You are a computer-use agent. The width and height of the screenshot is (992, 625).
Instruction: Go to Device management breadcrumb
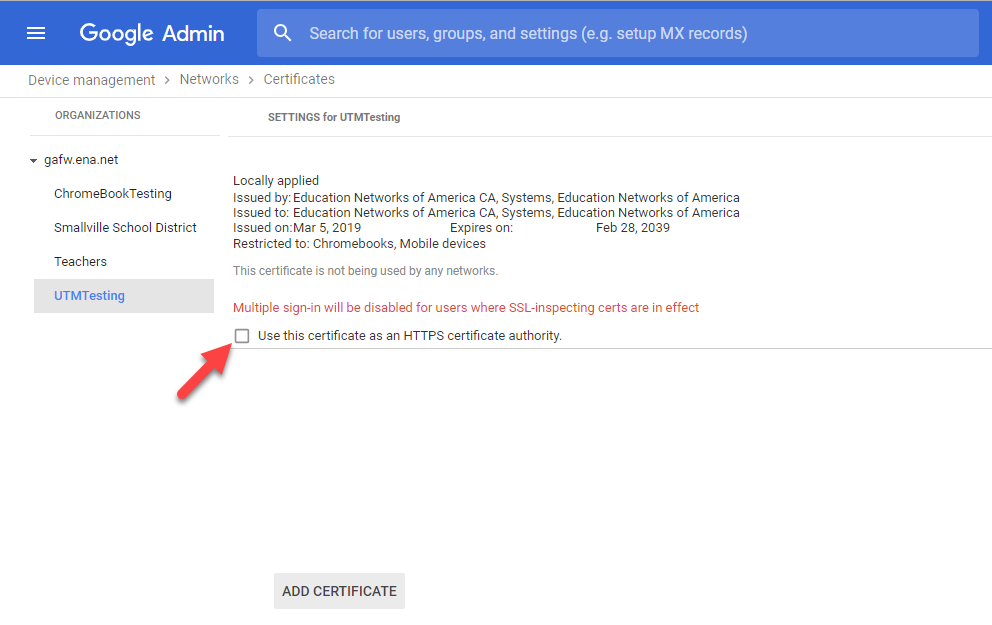91,80
